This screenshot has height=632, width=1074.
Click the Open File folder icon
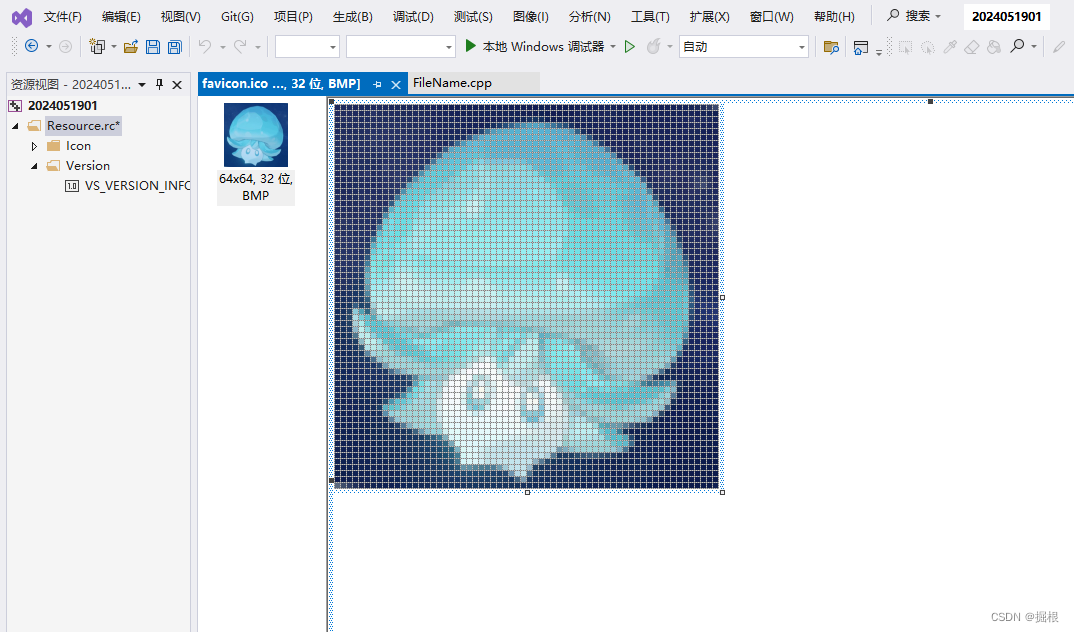[131, 47]
